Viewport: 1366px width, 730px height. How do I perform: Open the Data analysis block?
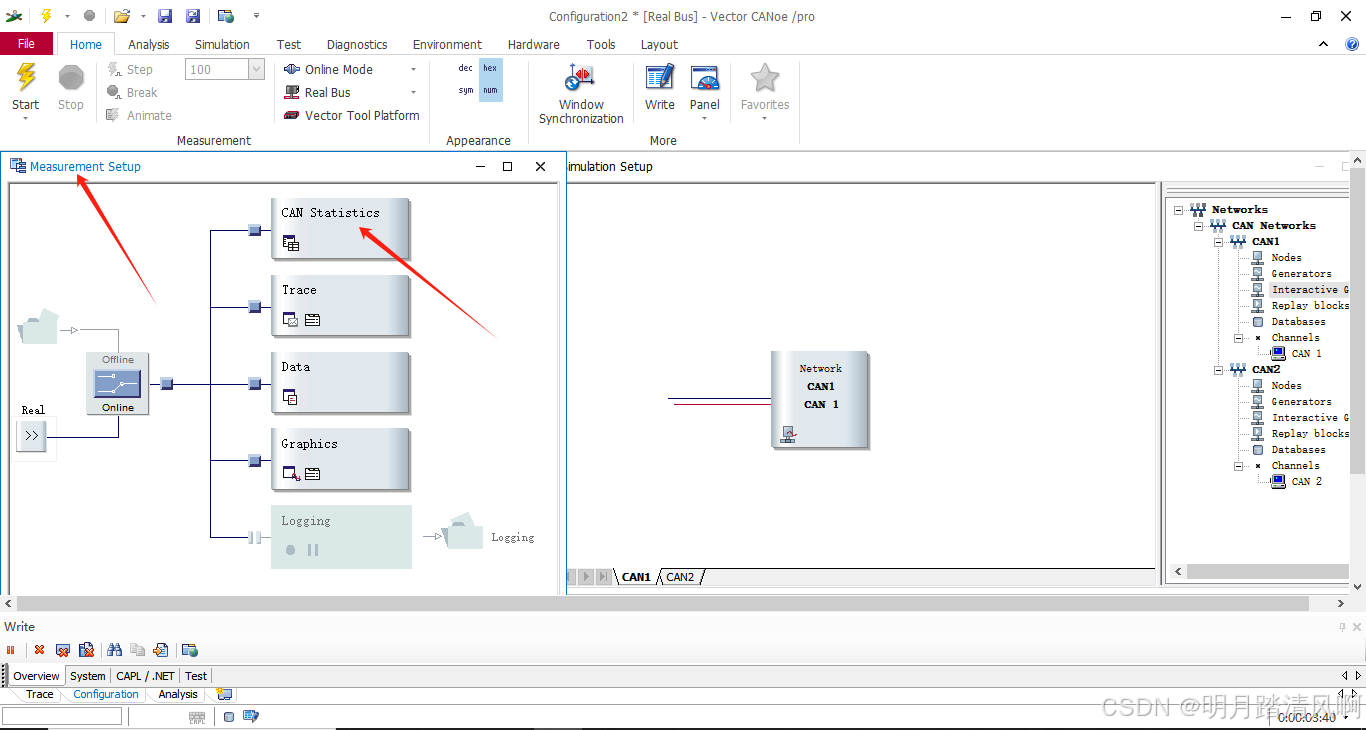click(x=340, y=383)
